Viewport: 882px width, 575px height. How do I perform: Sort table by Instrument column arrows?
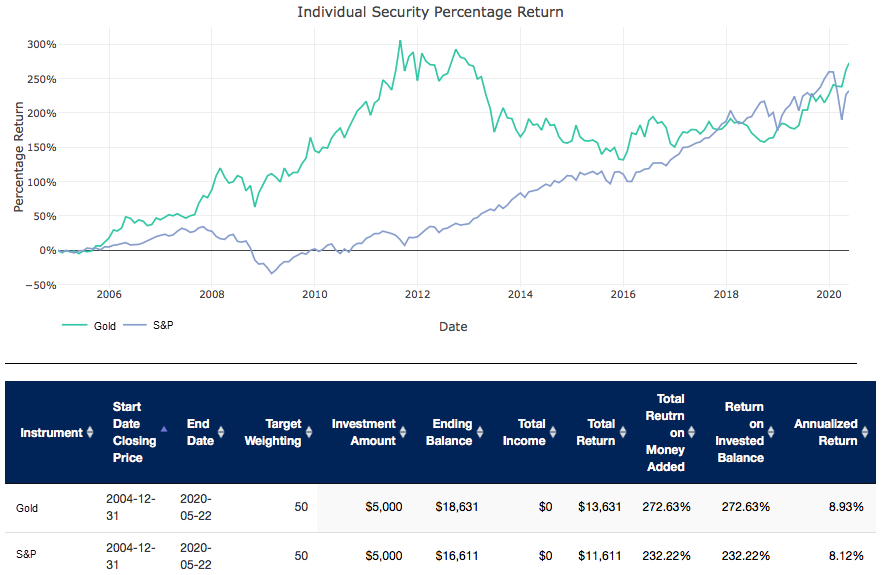click(90, 432)
